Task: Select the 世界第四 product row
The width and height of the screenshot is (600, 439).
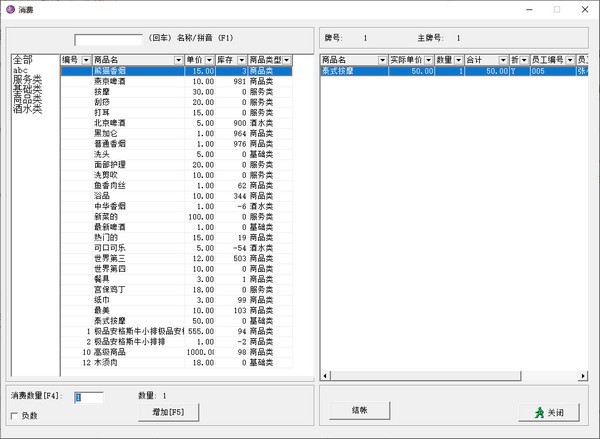Action: [x=177, y=269]
